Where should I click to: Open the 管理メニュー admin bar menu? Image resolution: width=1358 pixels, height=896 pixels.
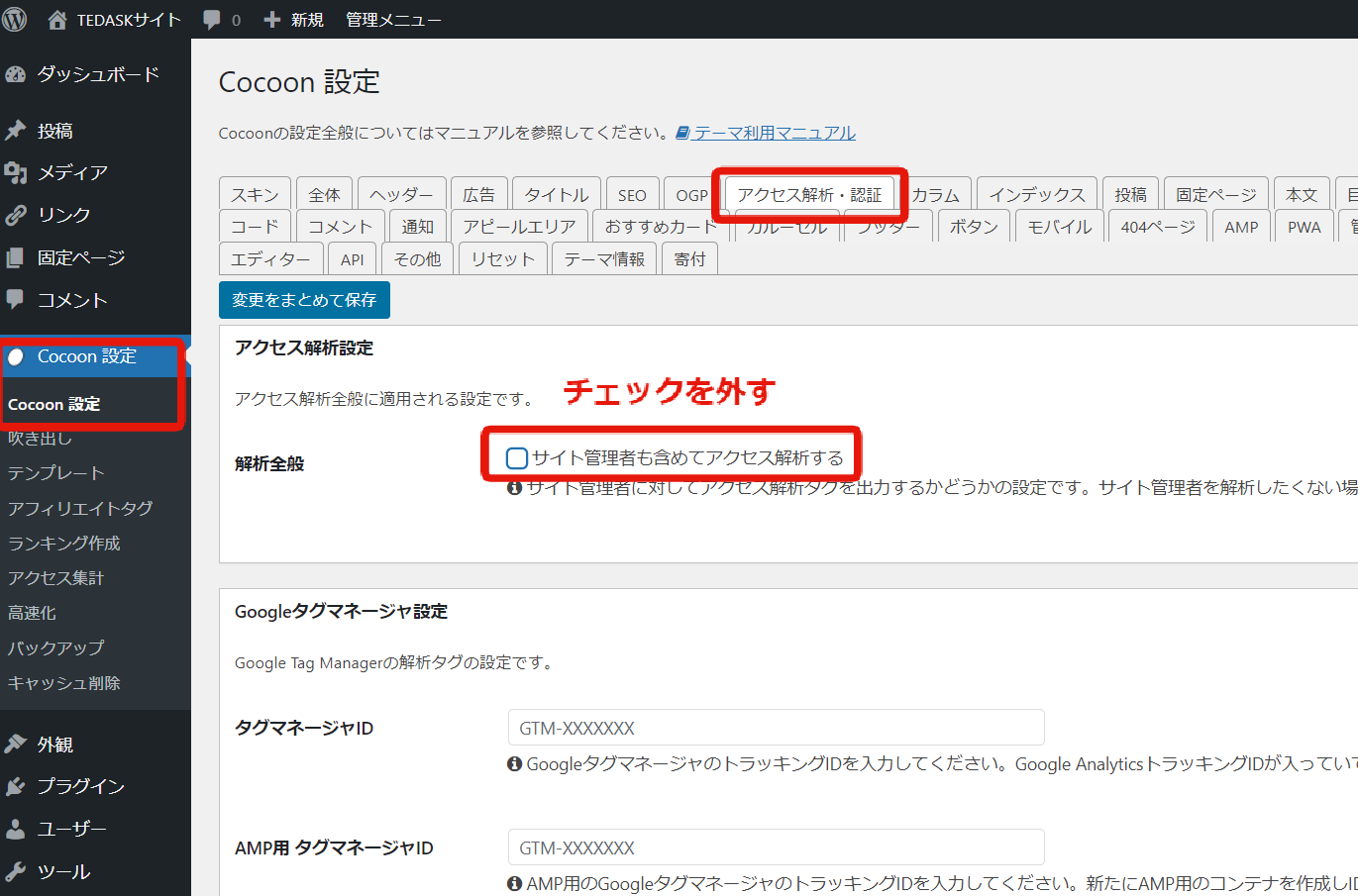[x=393, y=20]
